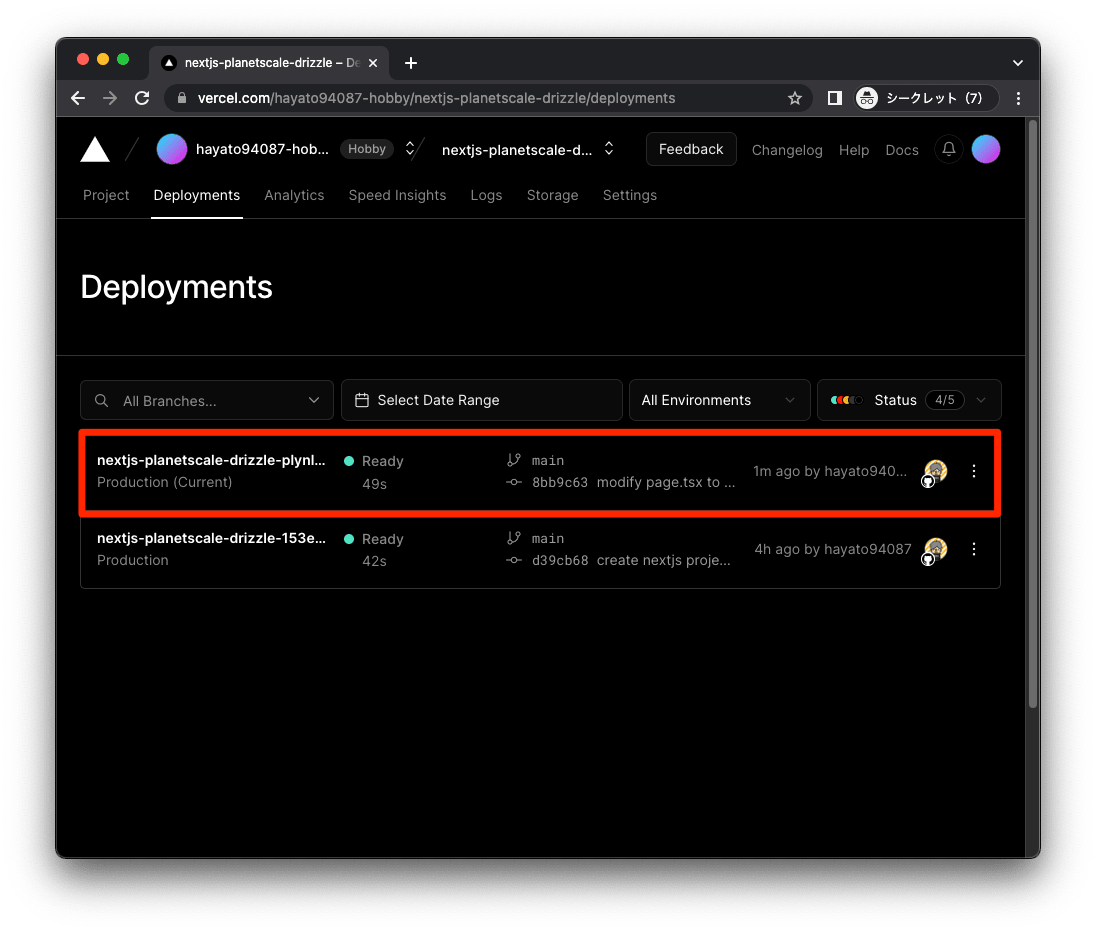Viewport: 1096px width, 932px height.
Task: Click the main branch of the 8bb9c63 deployment
Action: [x=547, y=461]
